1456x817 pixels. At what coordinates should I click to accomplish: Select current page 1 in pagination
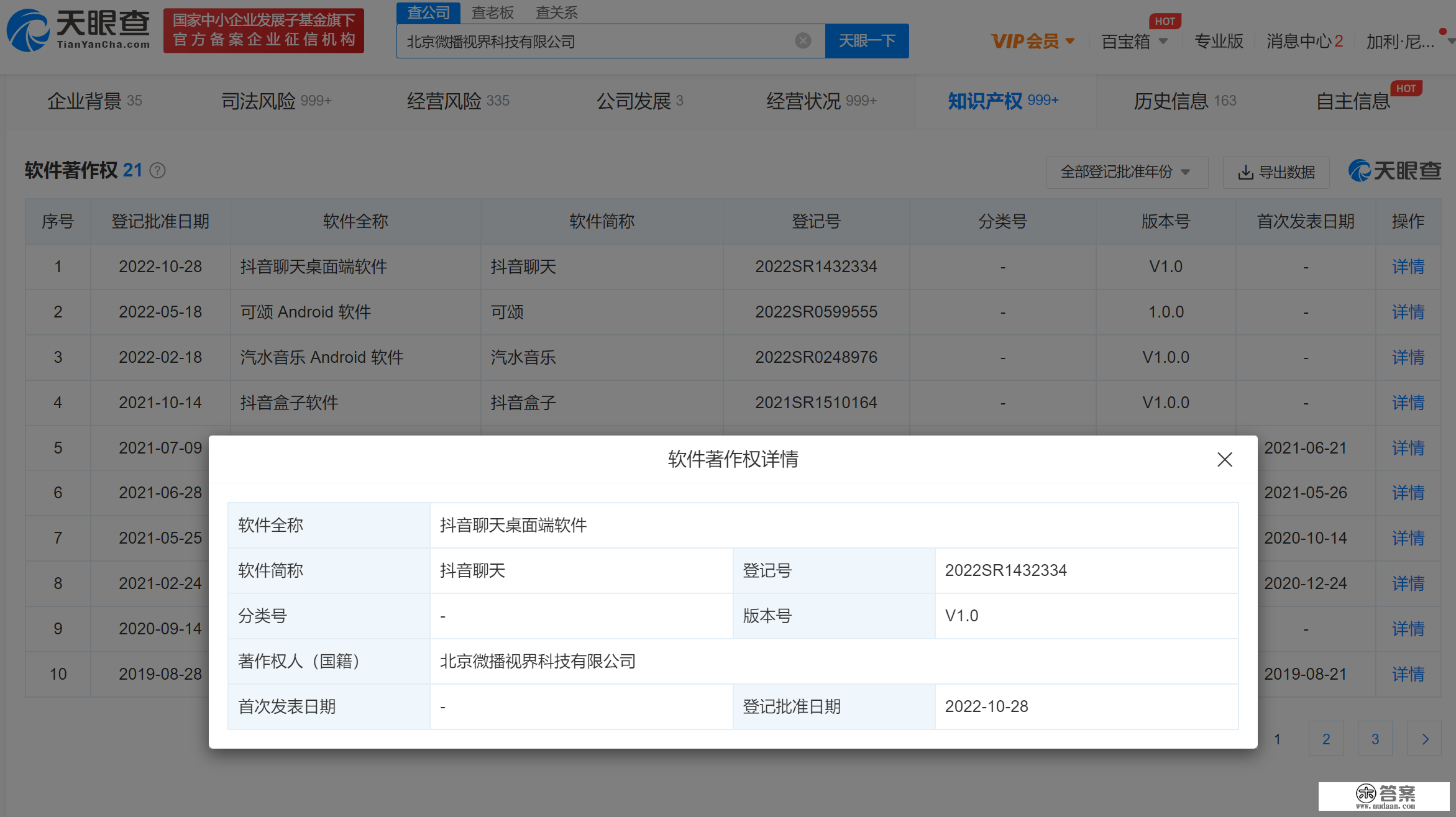1277,739
